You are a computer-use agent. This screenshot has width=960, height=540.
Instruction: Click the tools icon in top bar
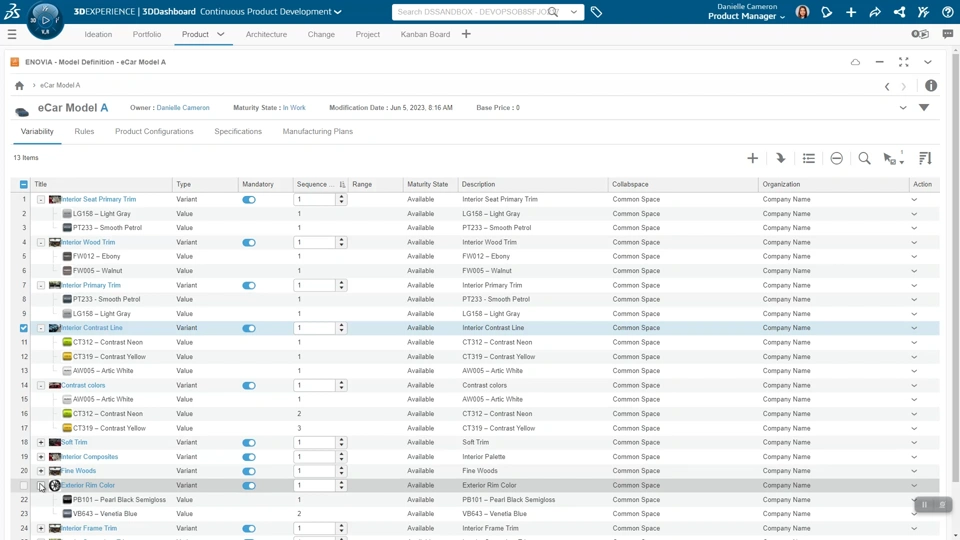pos(923,12)
